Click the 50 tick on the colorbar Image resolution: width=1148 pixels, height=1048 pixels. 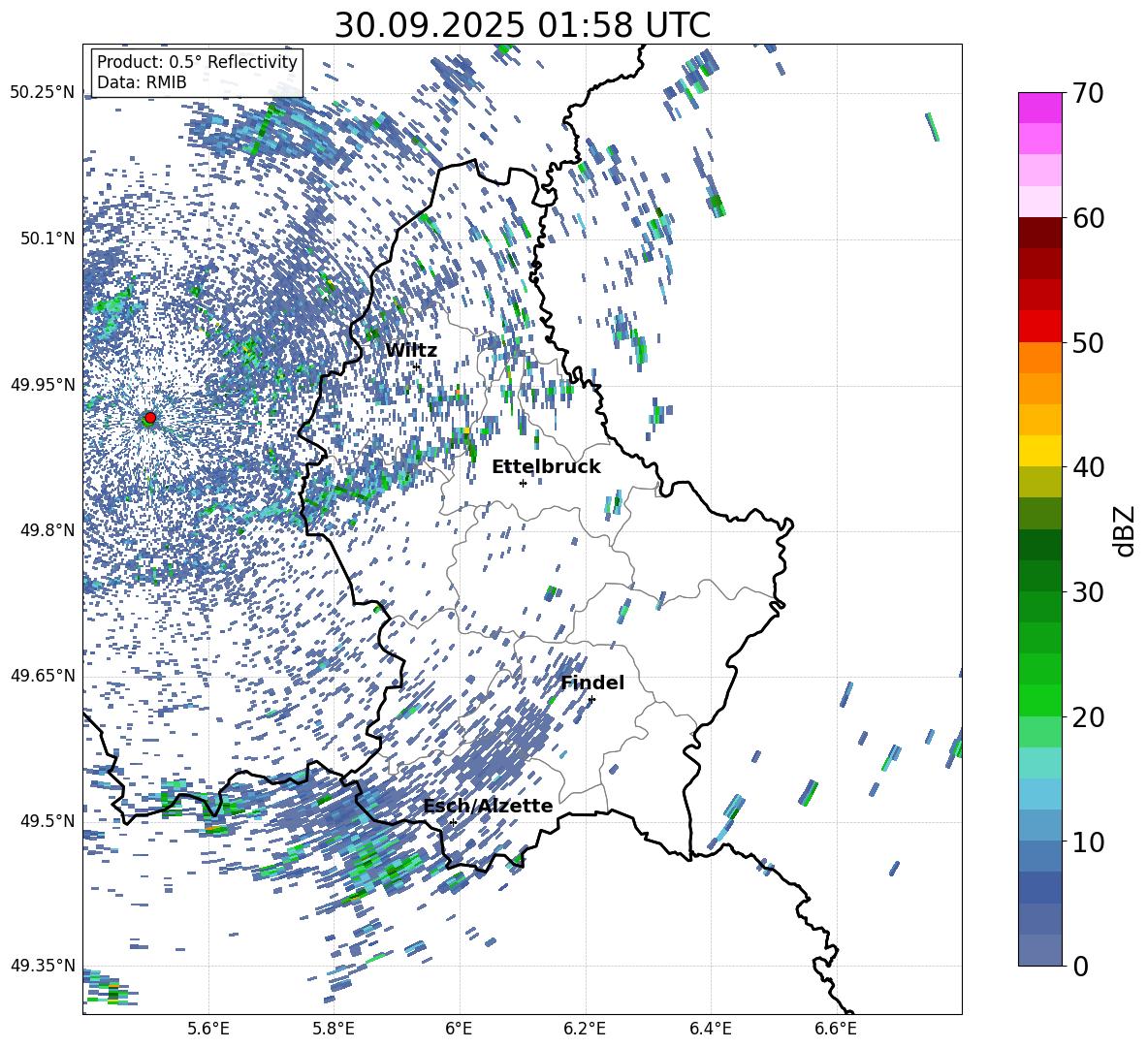tap(1088, 342)
